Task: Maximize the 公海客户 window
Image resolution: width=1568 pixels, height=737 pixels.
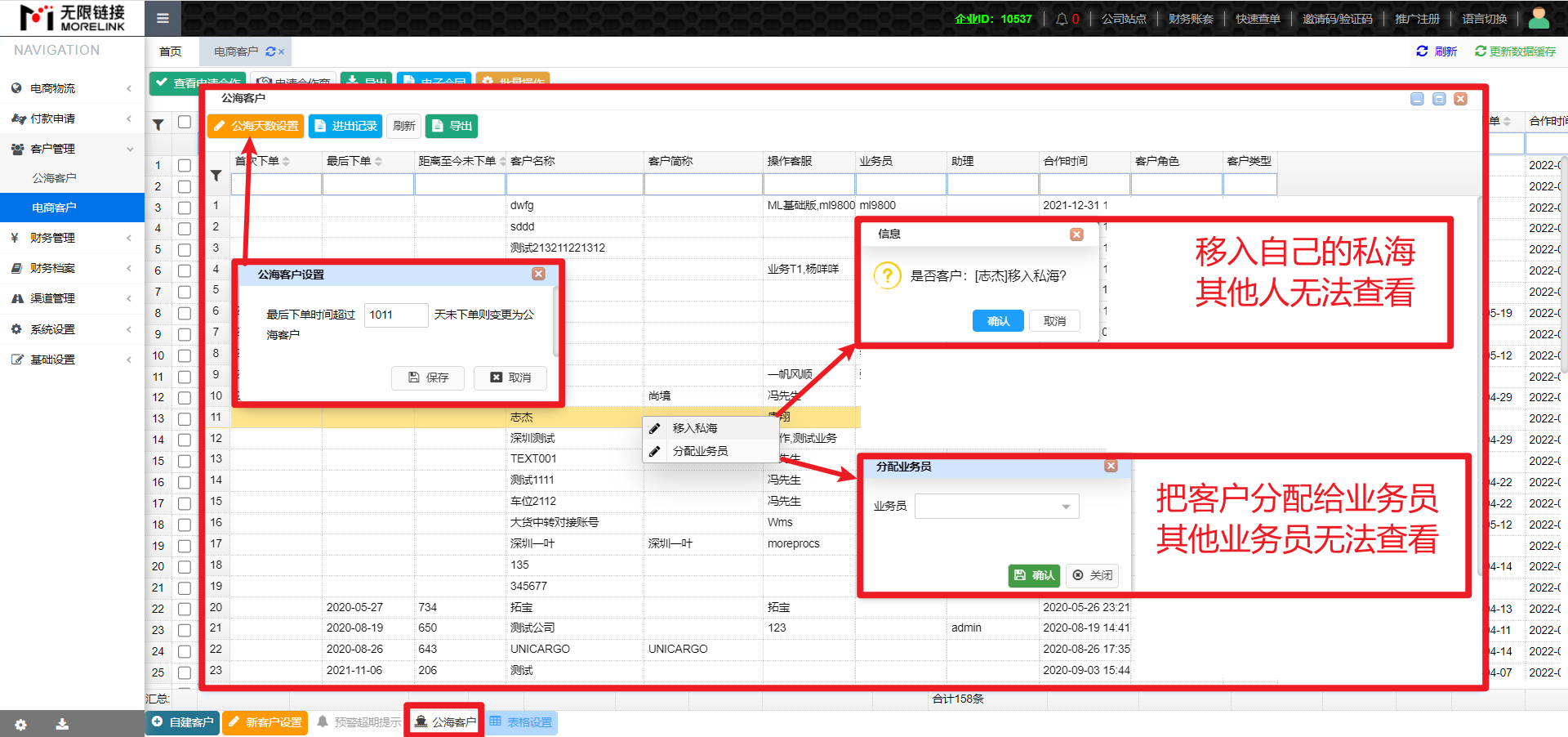Action: point(1439,99)
